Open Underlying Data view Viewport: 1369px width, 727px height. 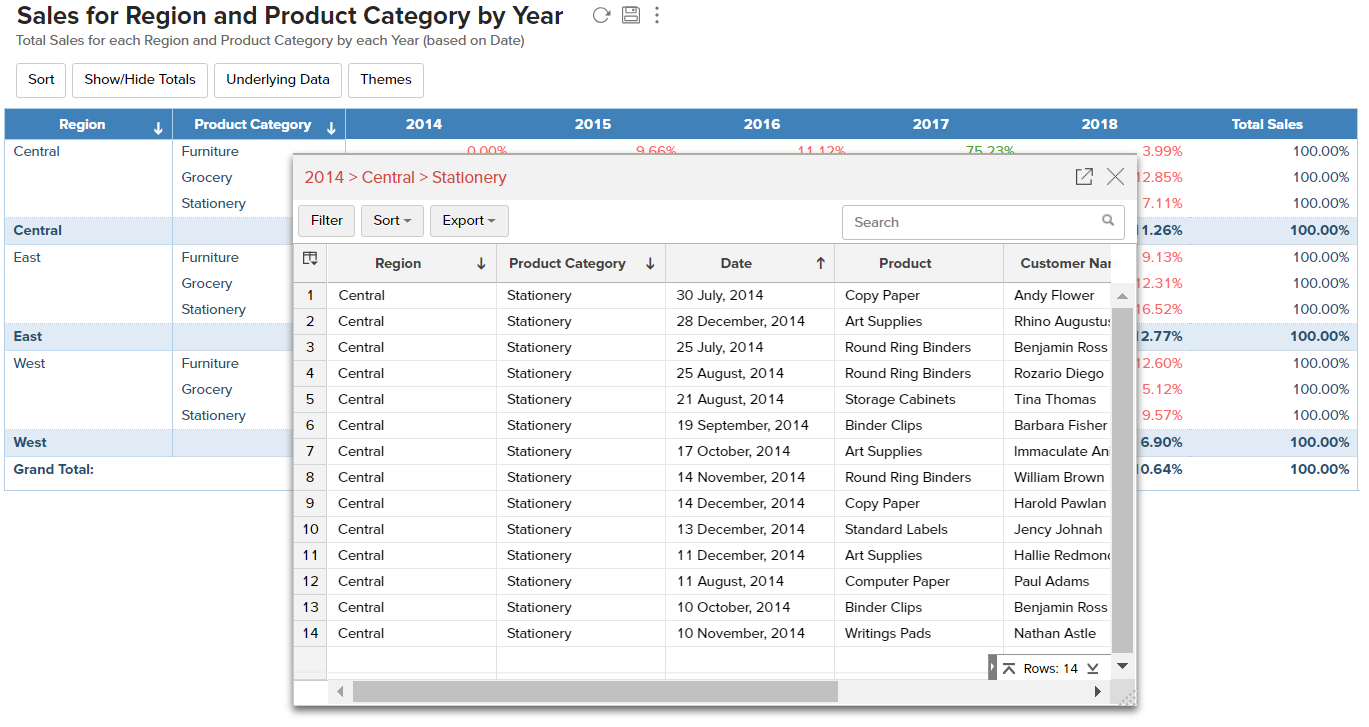pyautogui.click(x=277, y=80)
